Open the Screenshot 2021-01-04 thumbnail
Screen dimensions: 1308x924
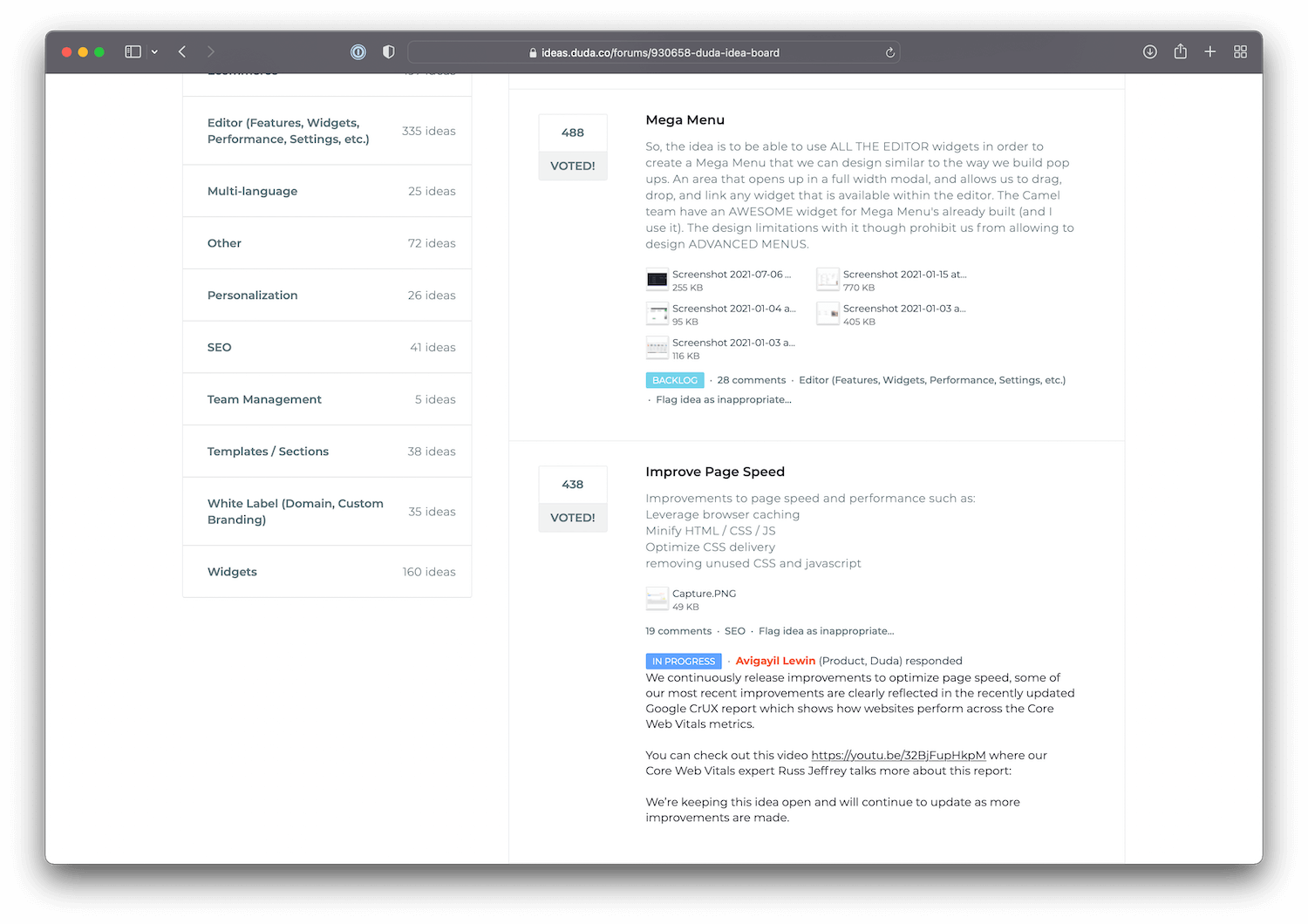(657, 314)
